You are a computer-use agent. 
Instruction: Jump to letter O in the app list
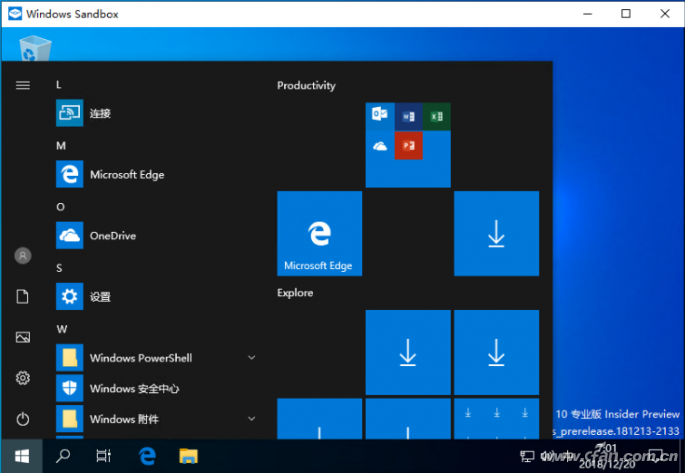[x=60, y=207]
